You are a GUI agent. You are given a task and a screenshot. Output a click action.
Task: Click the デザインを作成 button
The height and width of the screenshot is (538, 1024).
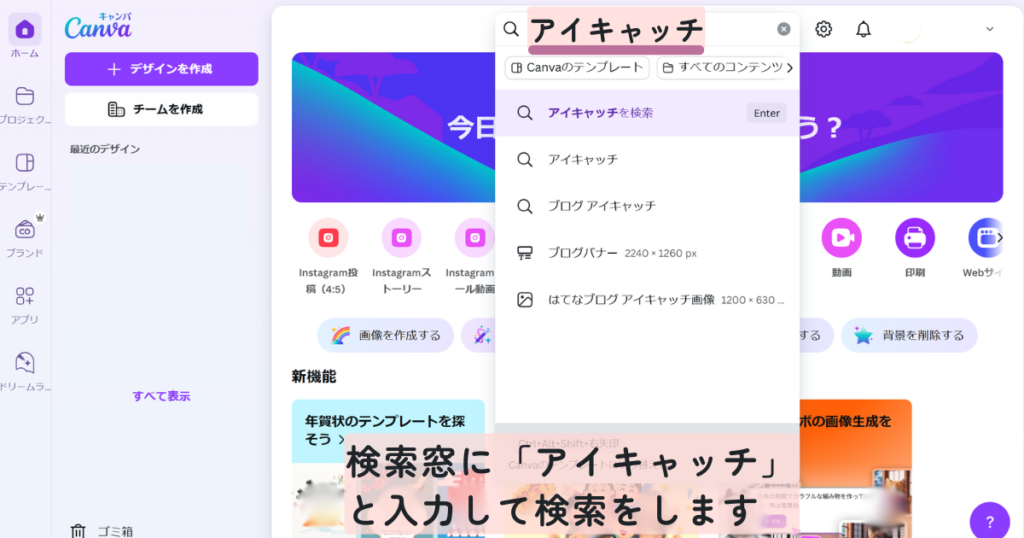click(x=161, y=69)
